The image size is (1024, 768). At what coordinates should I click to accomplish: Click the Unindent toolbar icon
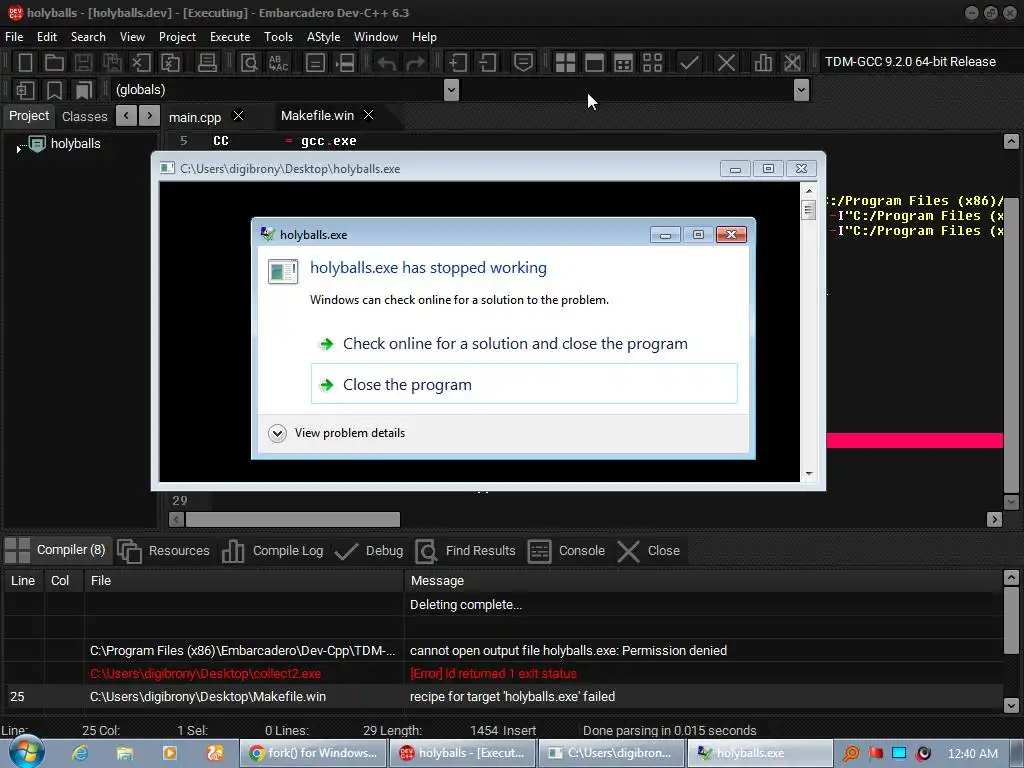487,63
